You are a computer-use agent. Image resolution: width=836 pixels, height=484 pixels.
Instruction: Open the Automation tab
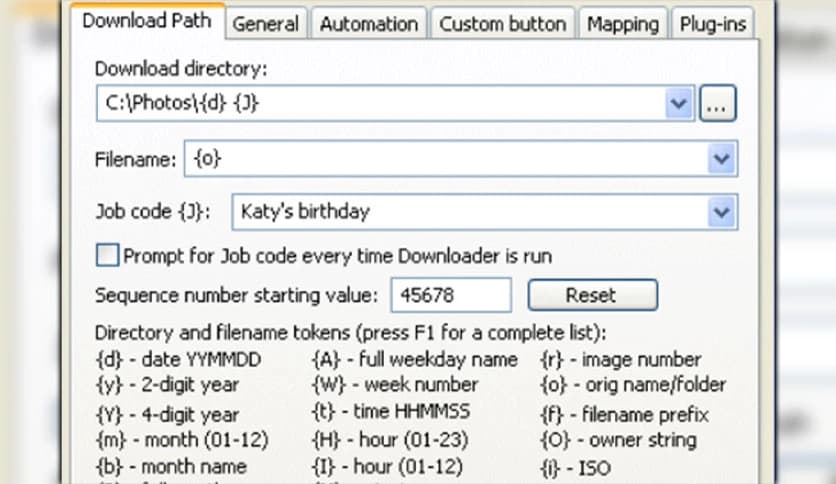(368, 24)
